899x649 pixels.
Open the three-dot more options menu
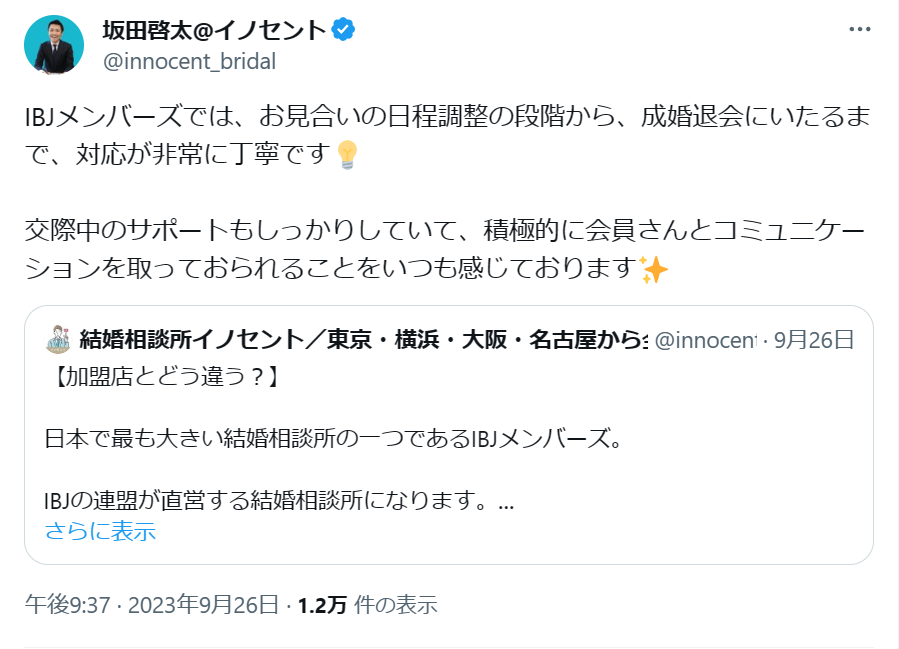(x=859, y=29)
